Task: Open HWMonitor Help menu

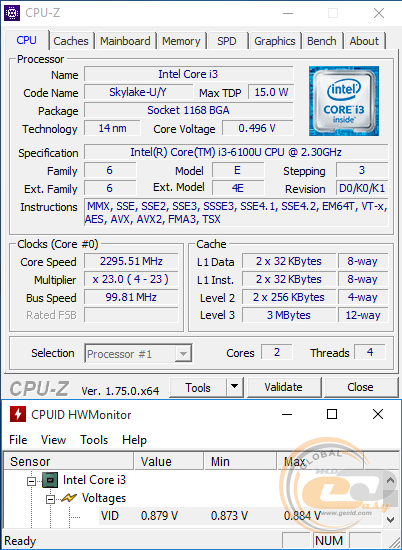Action: pyautogui.click(x=134, y=440)
